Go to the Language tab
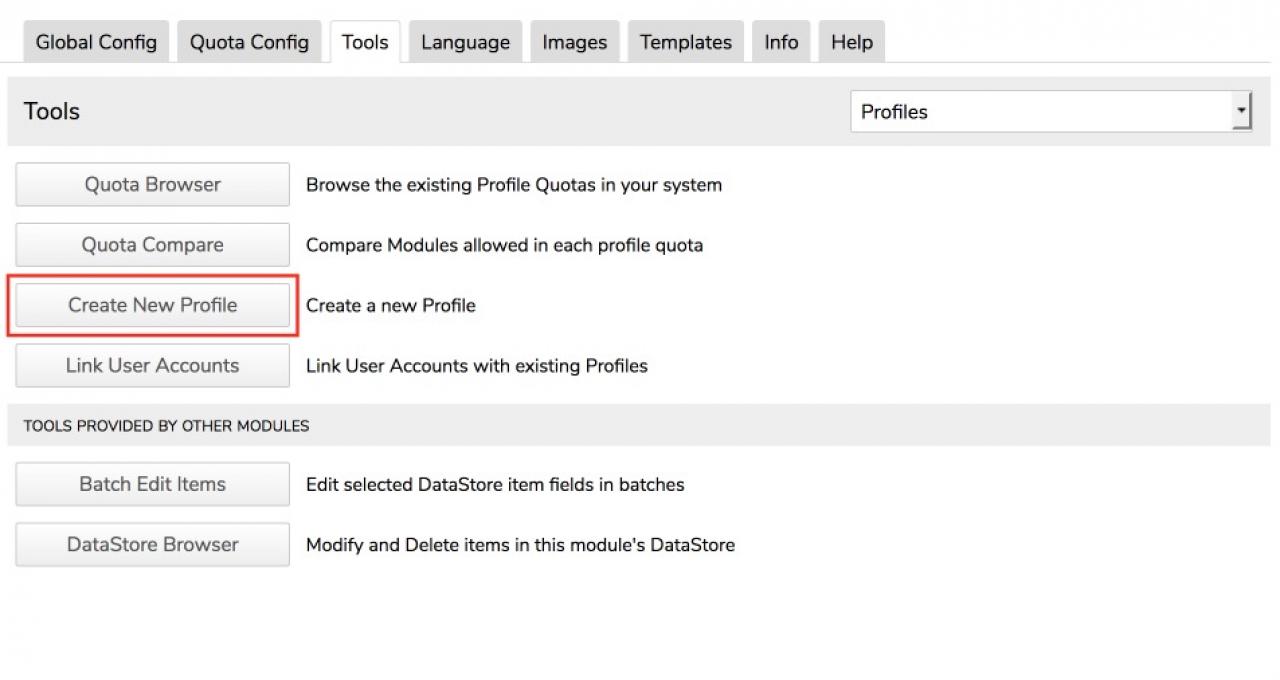Viewport: 1280px width, 680px height. 465,42
